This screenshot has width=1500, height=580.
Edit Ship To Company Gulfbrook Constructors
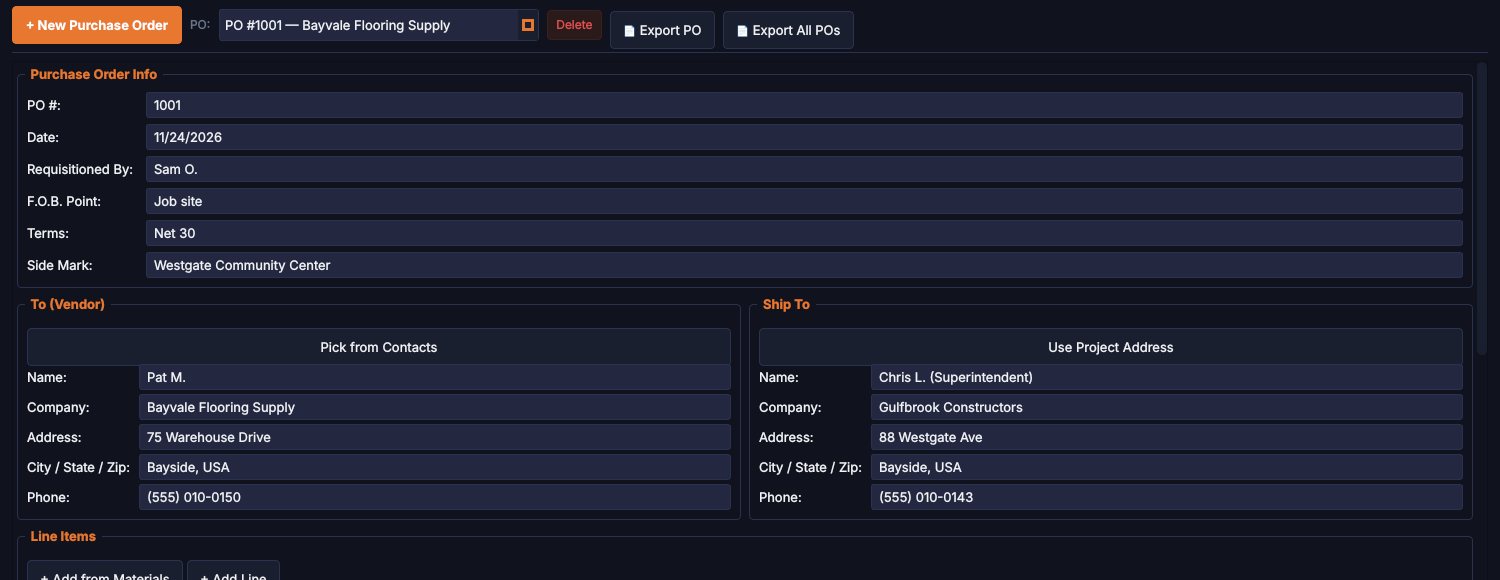click(x=1167, y=407)
